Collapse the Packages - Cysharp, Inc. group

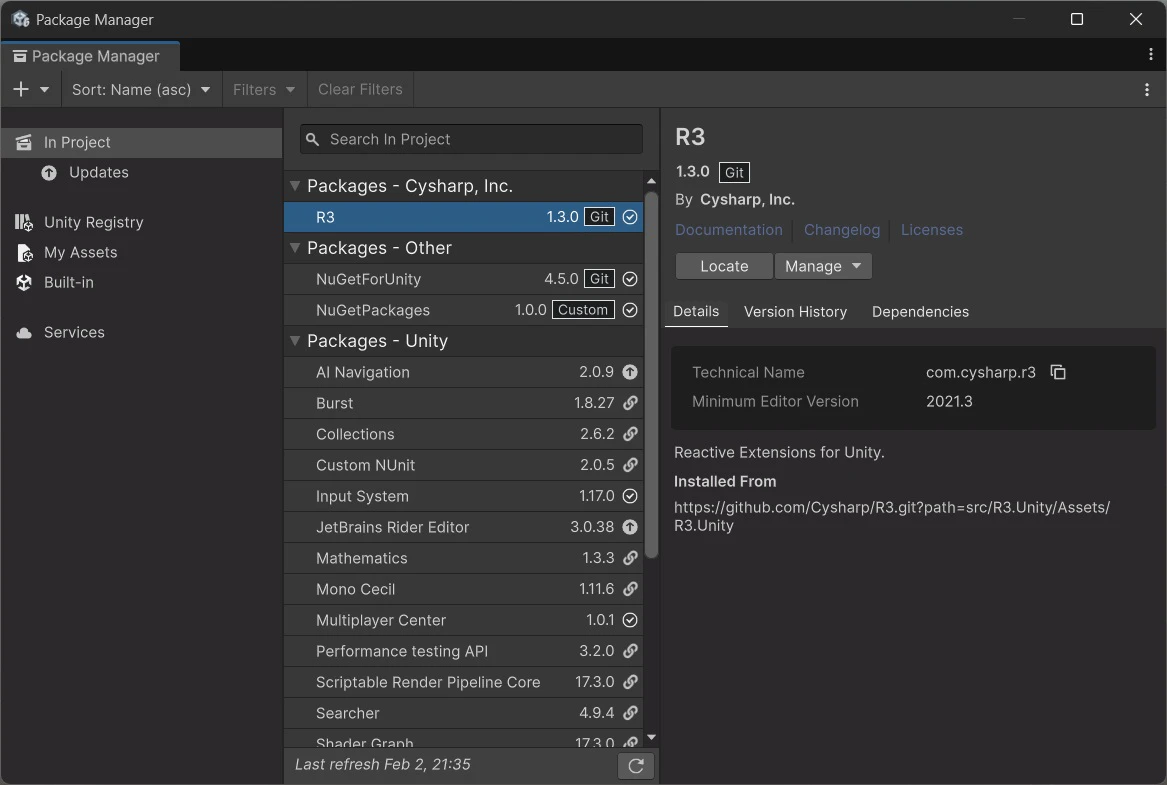click(295, 186)
